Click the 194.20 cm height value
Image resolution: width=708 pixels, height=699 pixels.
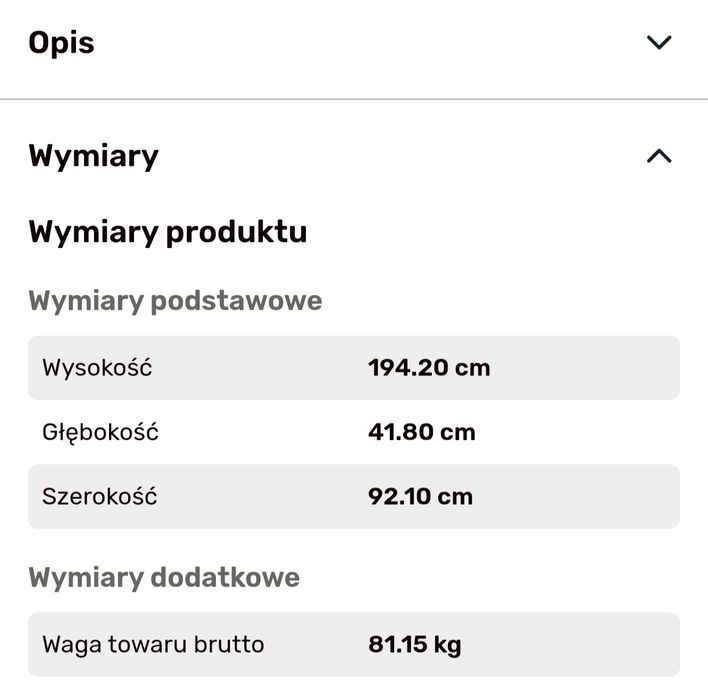429,368
